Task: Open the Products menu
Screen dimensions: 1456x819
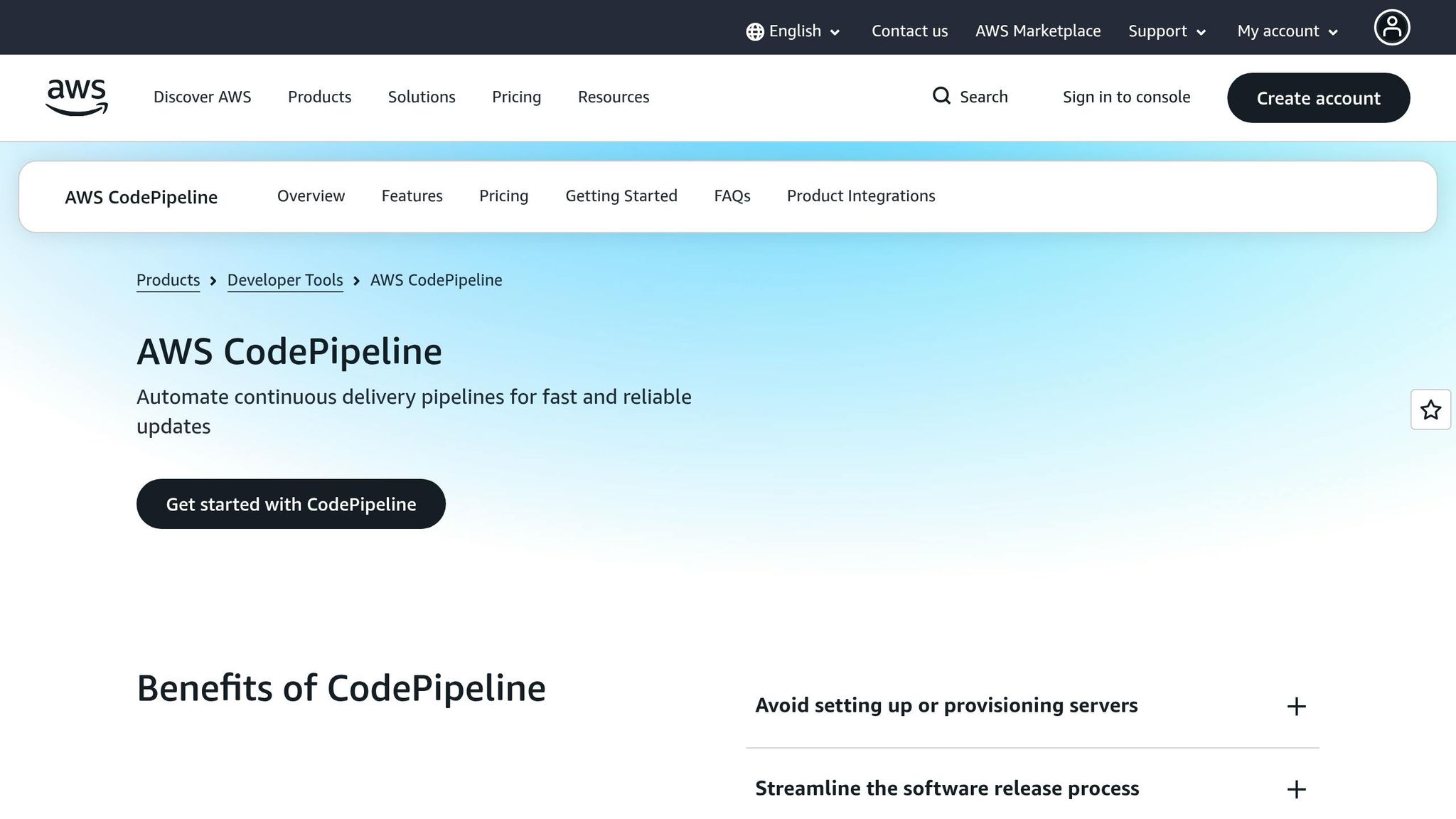Action: tap(319, 97)
